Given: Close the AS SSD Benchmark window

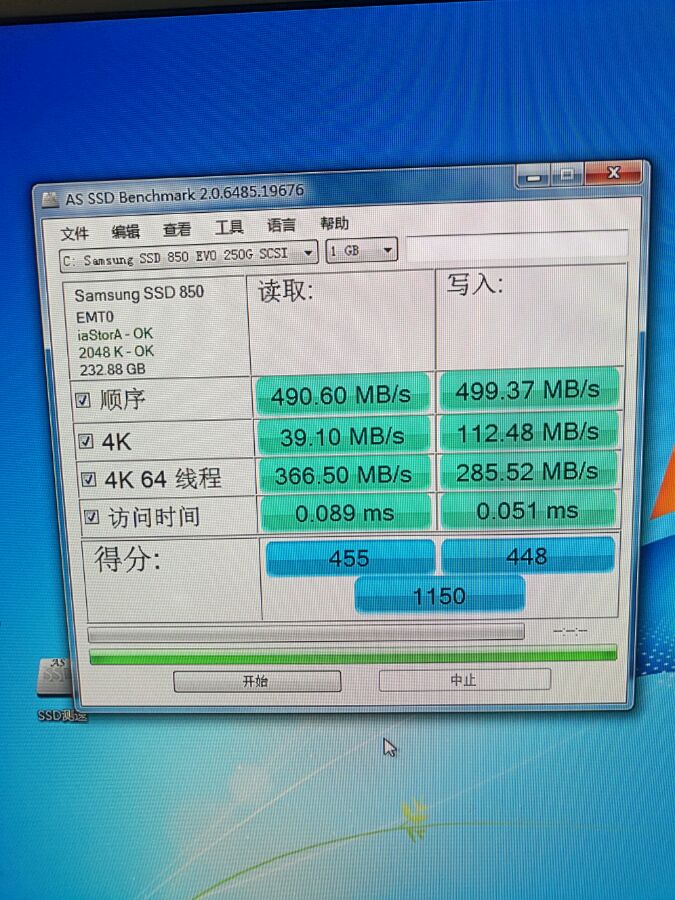Looking at the screenshot, I should (x=613, y=172).
